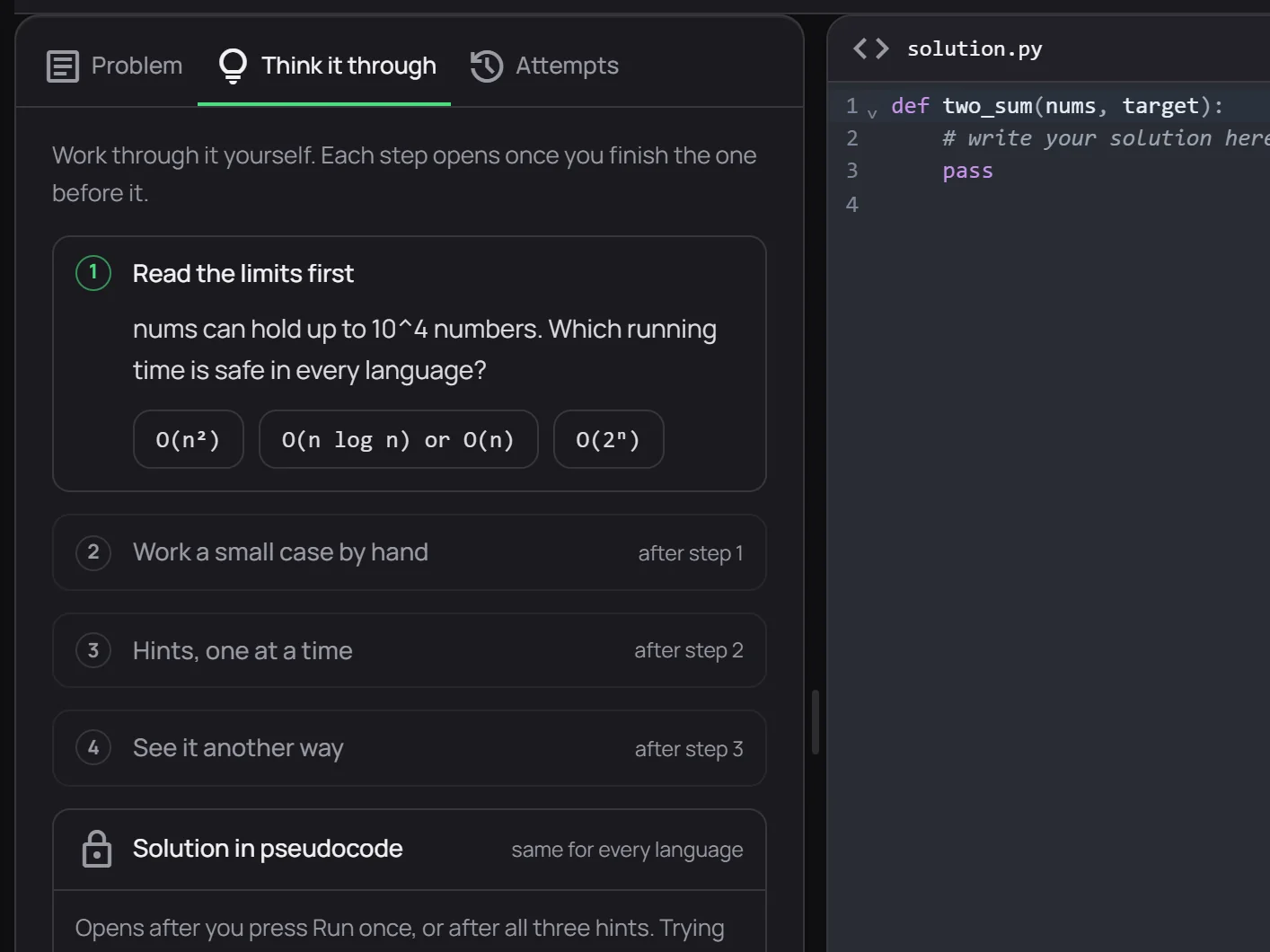The width and height of the screenshot is (1270, 952).
Task: Click the document icon beside Problem
Action: [x=62, y=66]
